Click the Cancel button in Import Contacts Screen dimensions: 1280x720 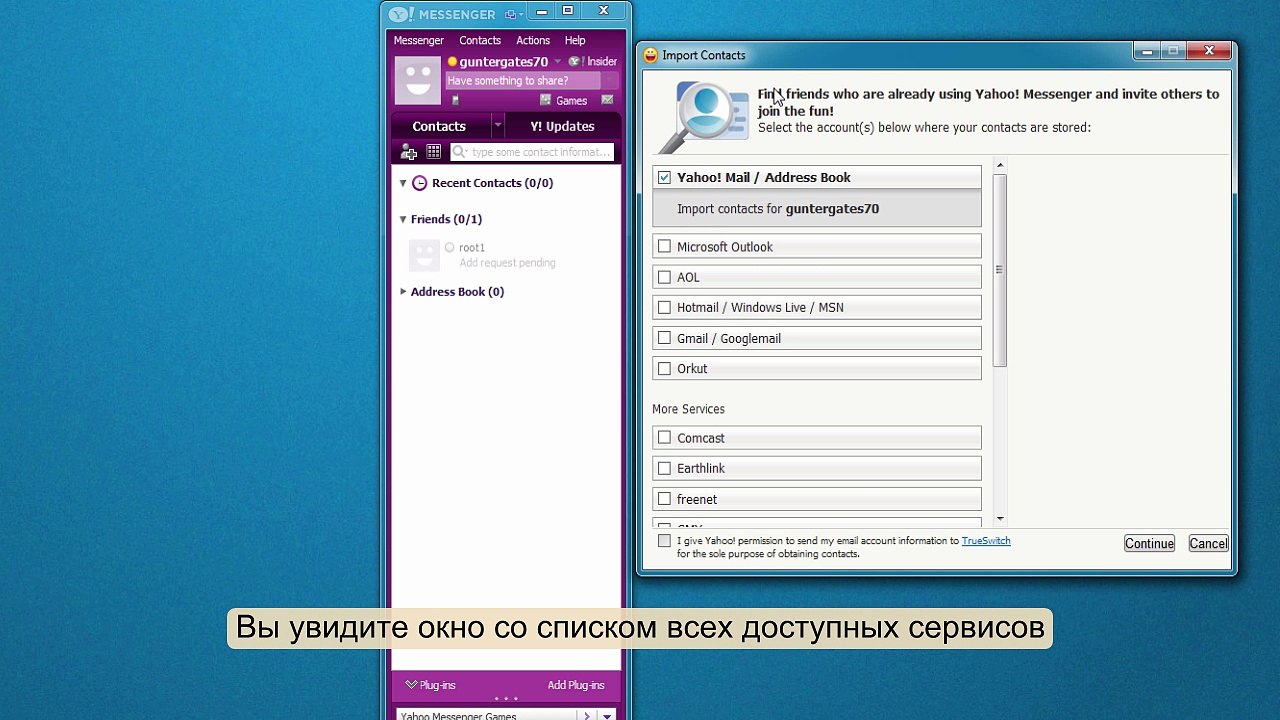1208,544
